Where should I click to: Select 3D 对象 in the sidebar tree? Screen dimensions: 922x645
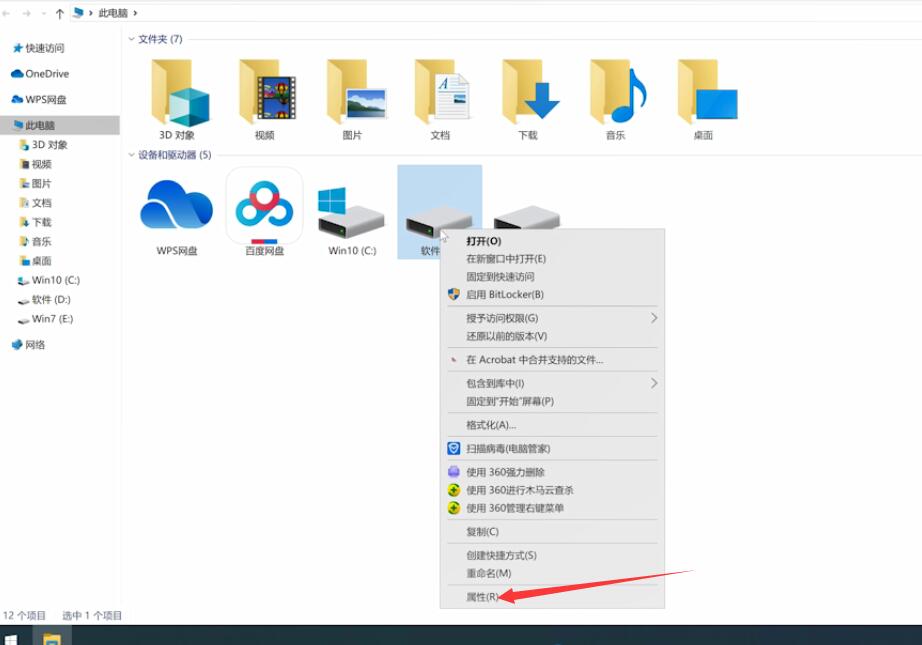click(44, 145)
